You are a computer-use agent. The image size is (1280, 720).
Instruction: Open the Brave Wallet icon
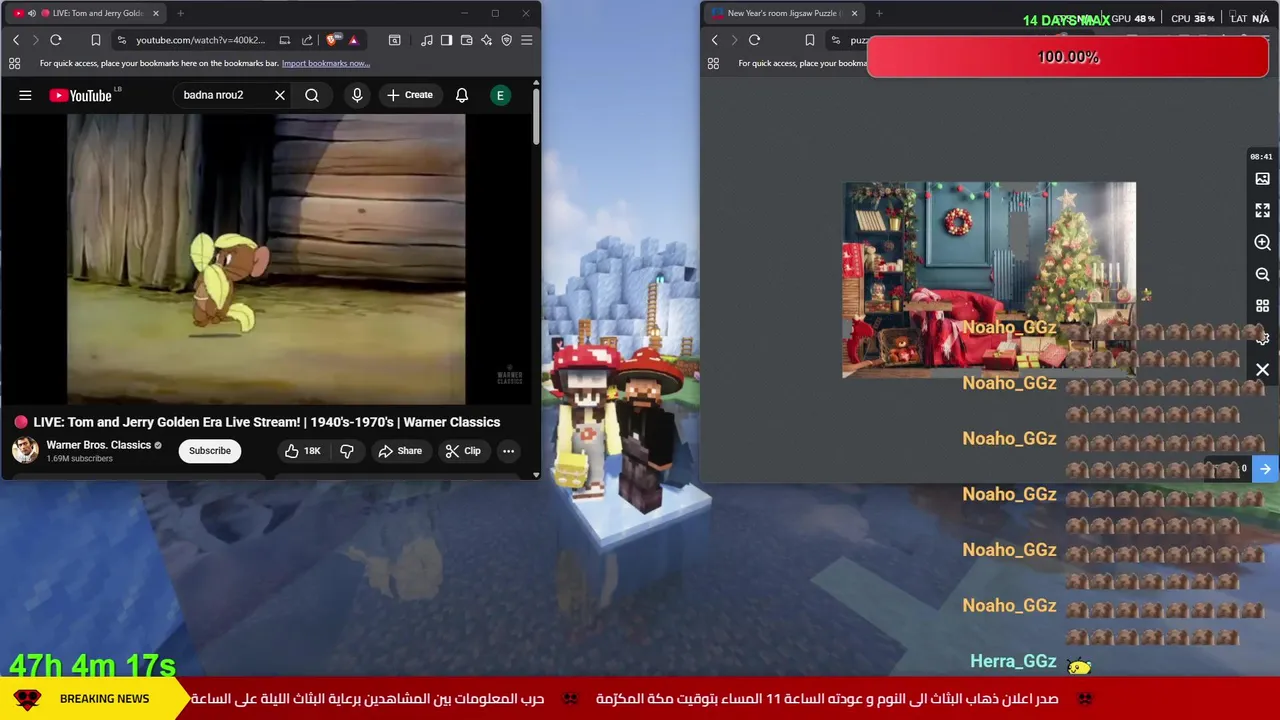[x=466, y=40]
